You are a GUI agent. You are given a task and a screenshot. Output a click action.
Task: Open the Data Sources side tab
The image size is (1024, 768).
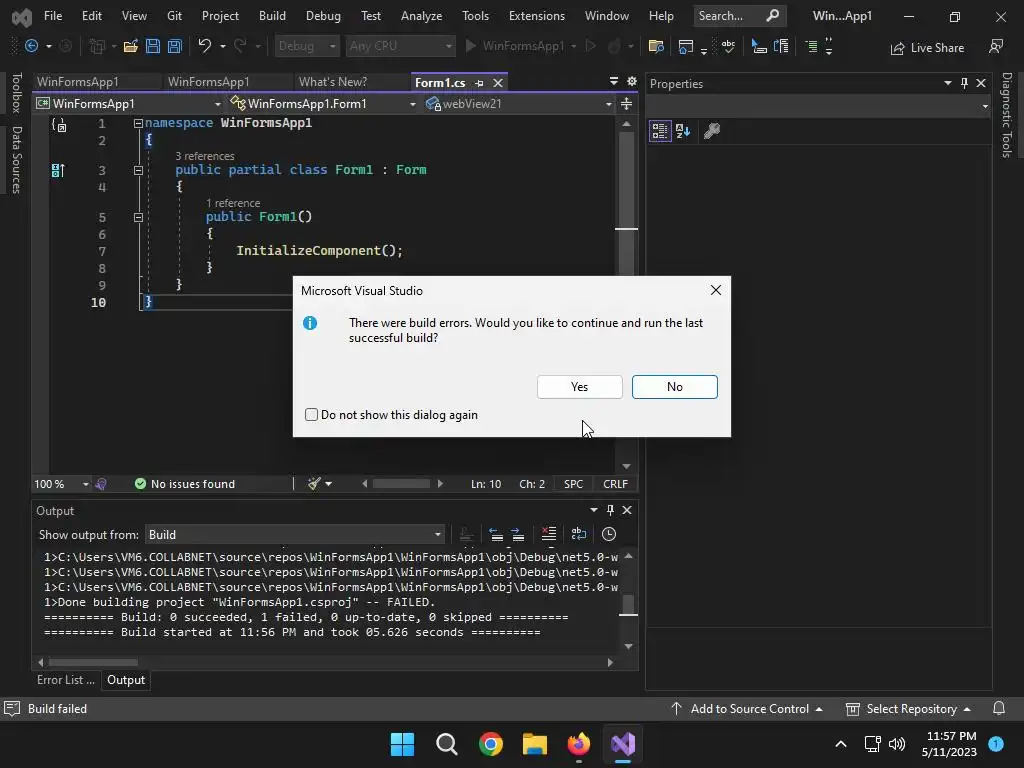coord(17,159)
